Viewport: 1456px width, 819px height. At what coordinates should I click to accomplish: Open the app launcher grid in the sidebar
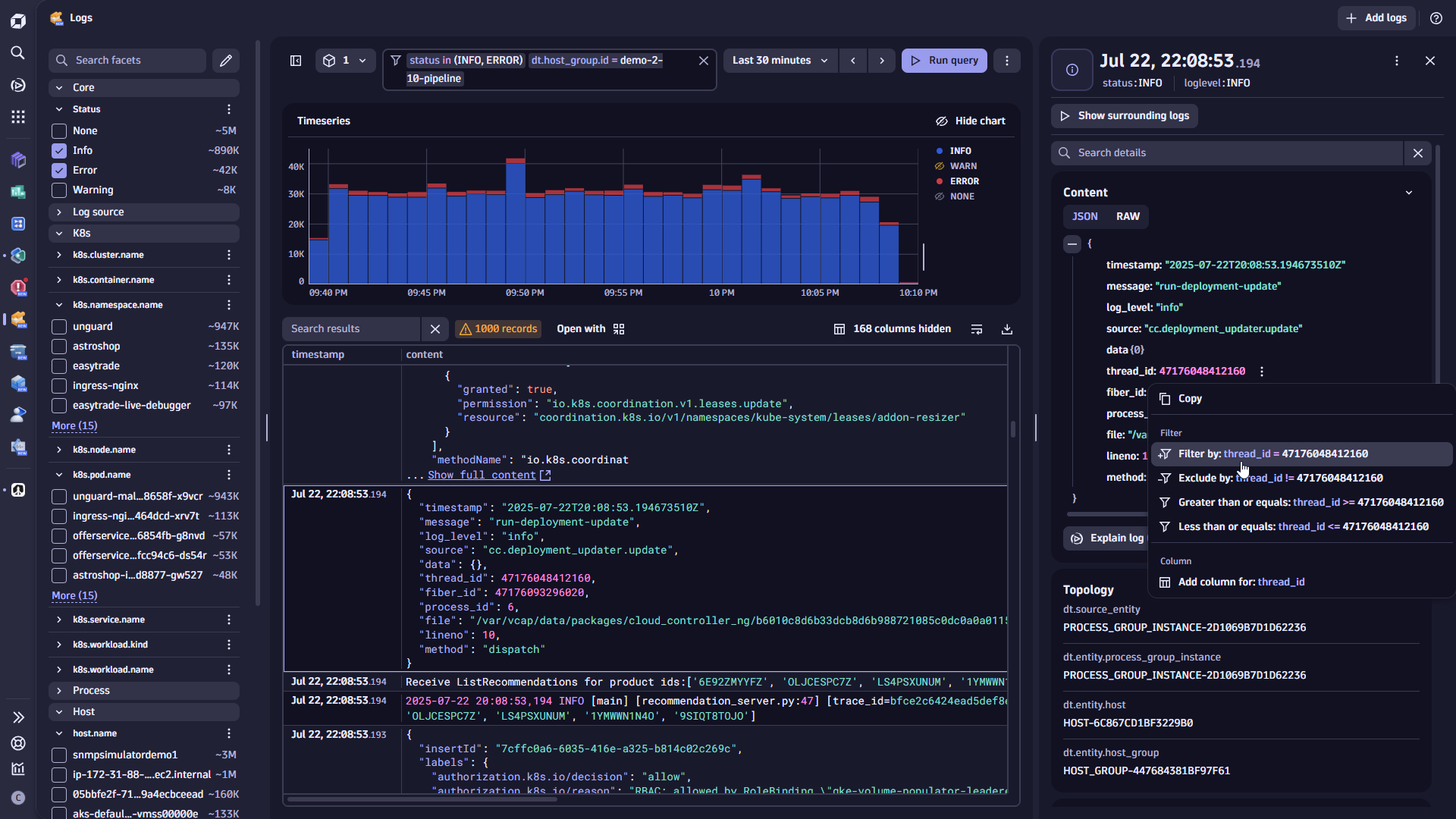point(18,117)
